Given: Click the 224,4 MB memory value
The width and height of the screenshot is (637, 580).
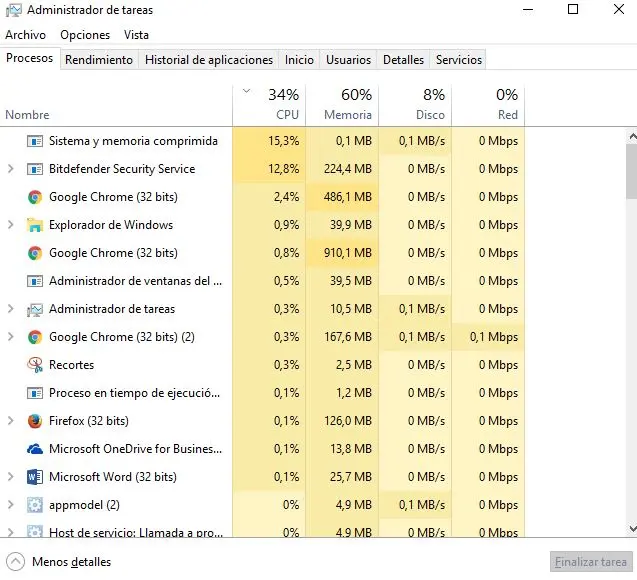Looking at the screenshot, I should click(x=348, y=169).
